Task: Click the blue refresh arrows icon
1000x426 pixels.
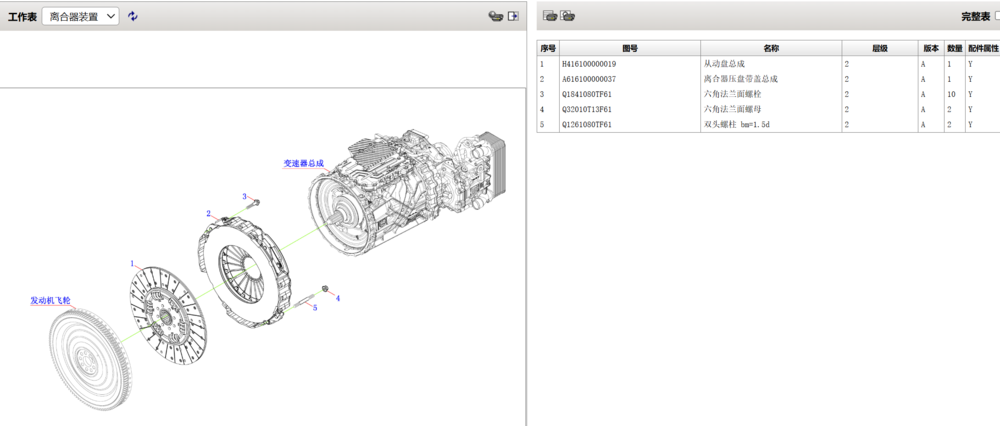Action: point(133,16)
